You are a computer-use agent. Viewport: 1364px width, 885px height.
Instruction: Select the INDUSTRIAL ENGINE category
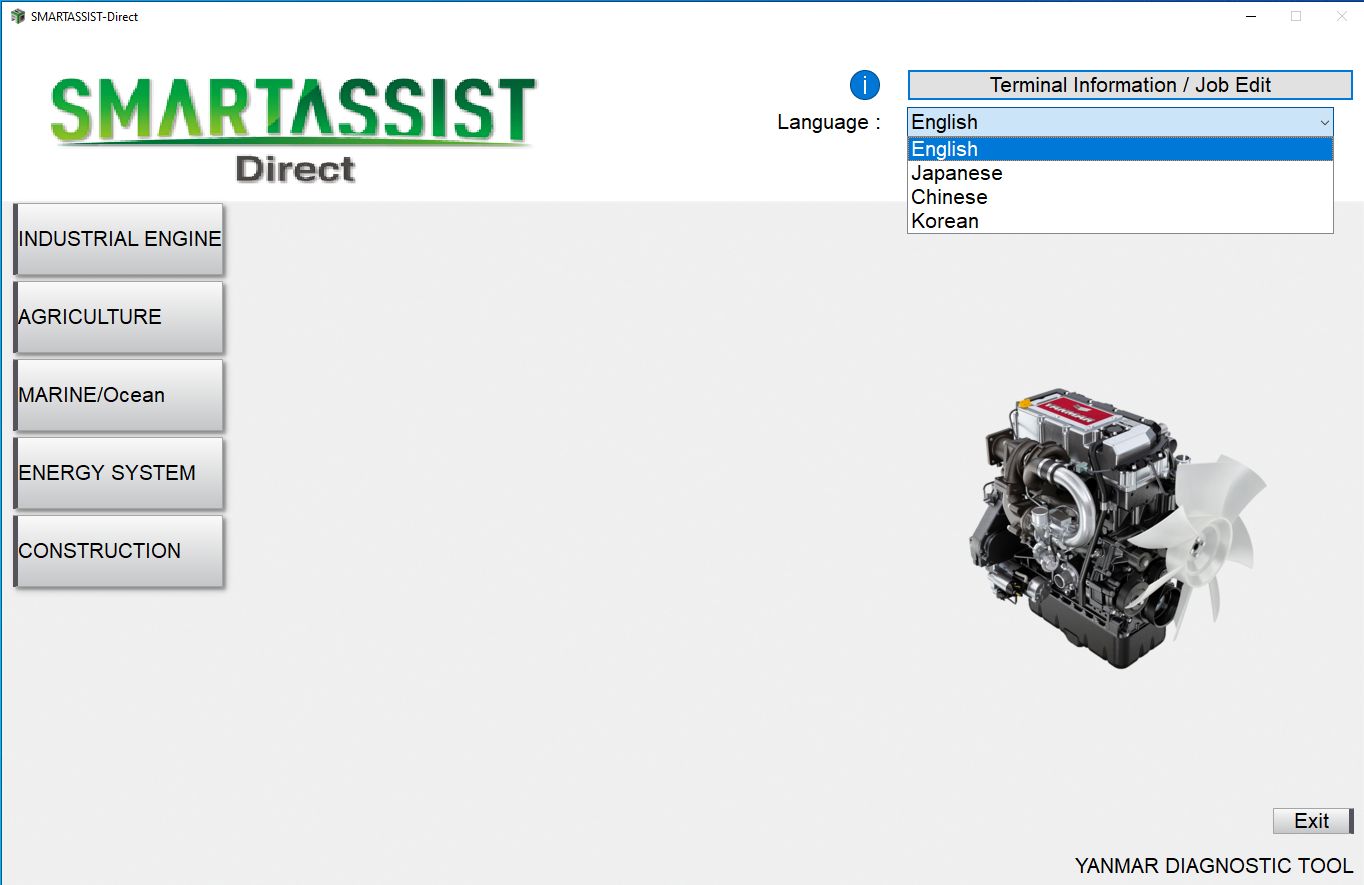click(x=118, y=238)
